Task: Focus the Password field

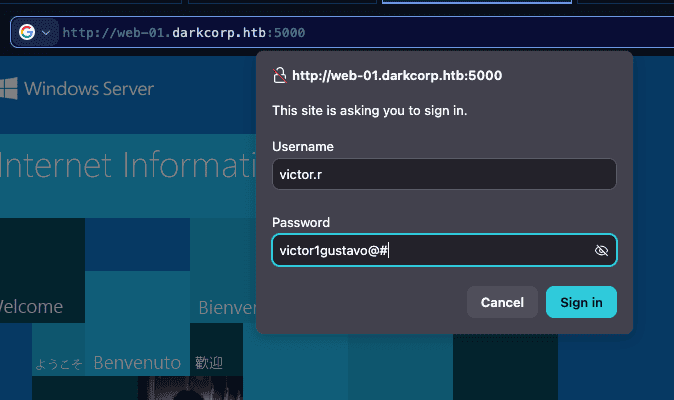Action: click(444, 250)
